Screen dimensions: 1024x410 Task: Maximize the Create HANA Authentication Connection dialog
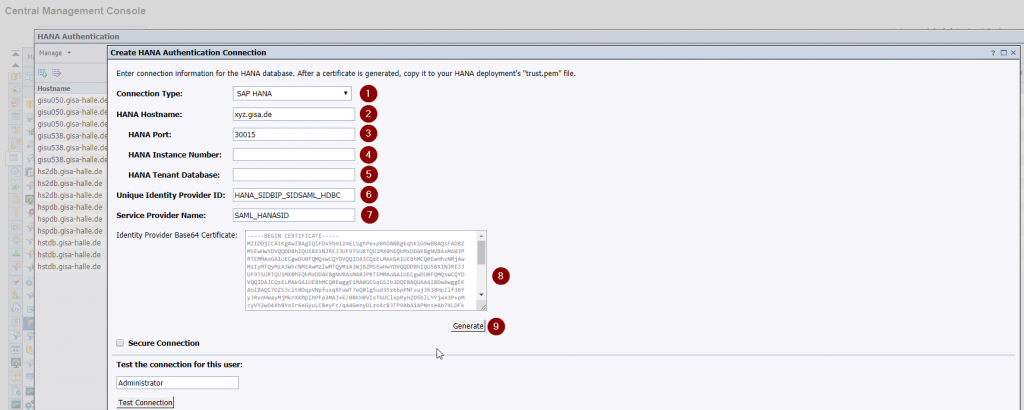(1004, 52)
